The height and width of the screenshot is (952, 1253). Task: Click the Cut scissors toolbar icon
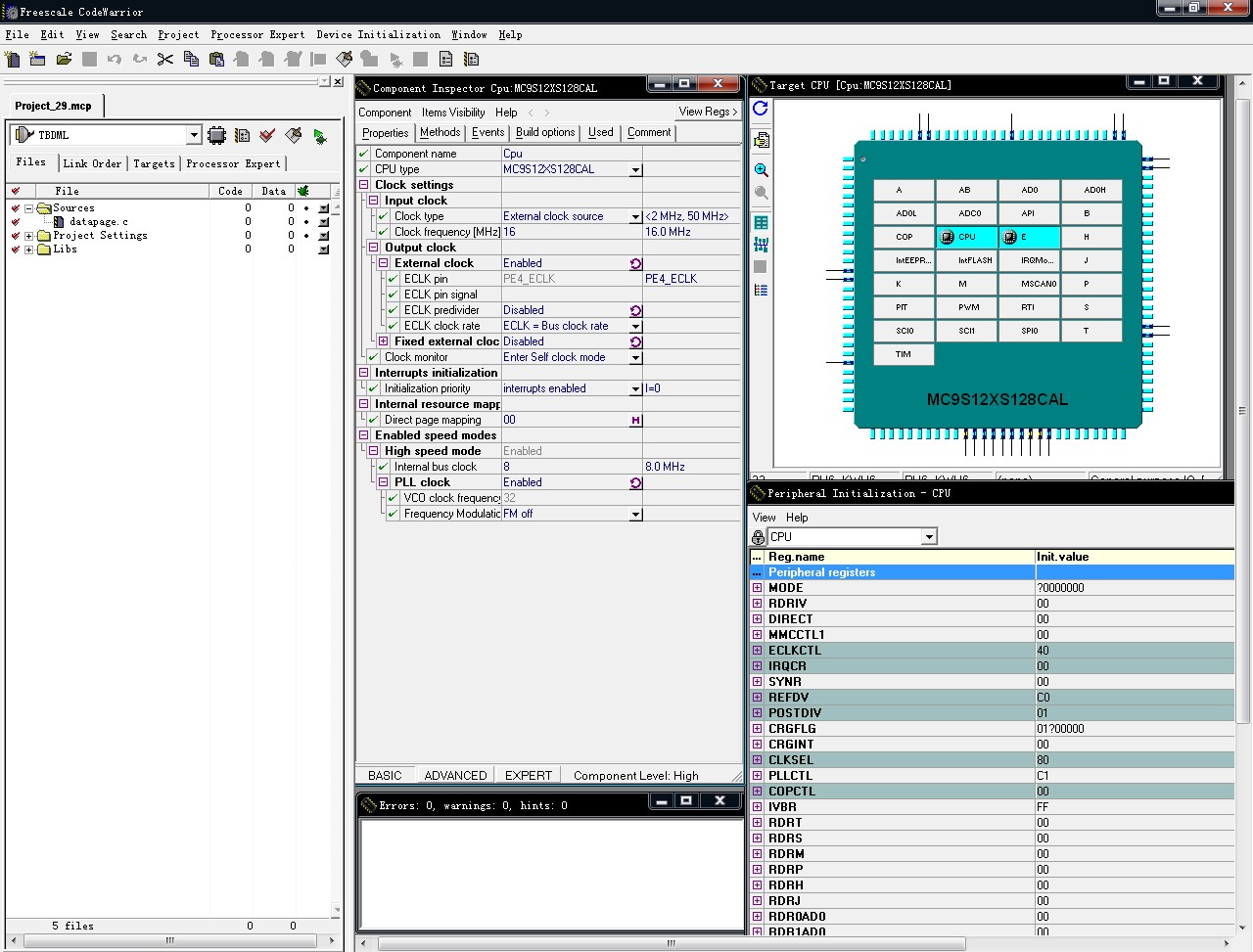click(165, 59)
